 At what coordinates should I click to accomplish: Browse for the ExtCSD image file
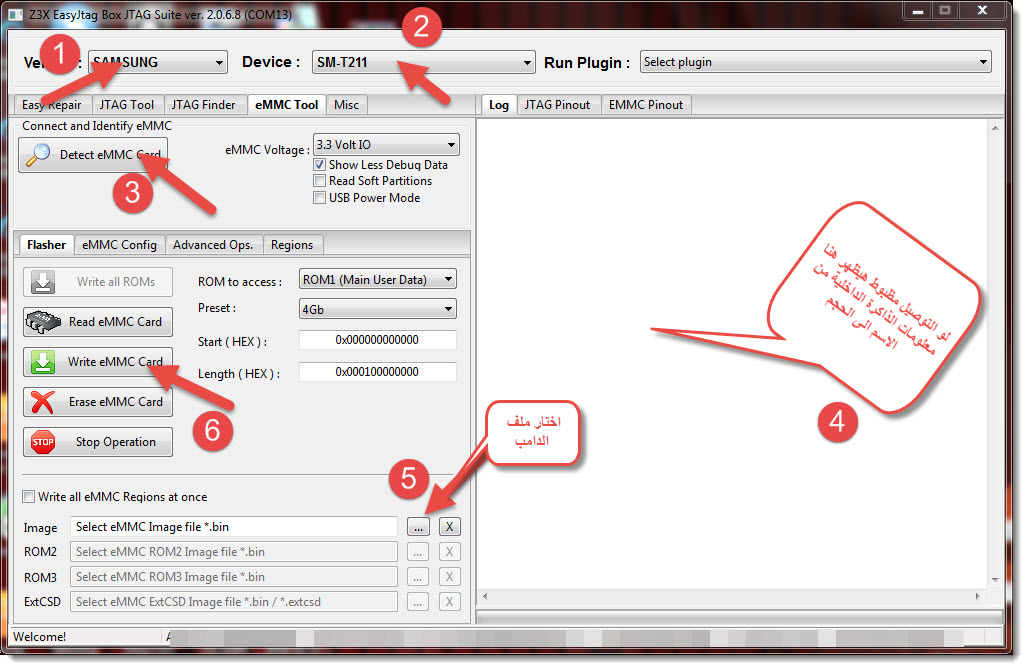[x=418, y=601]
